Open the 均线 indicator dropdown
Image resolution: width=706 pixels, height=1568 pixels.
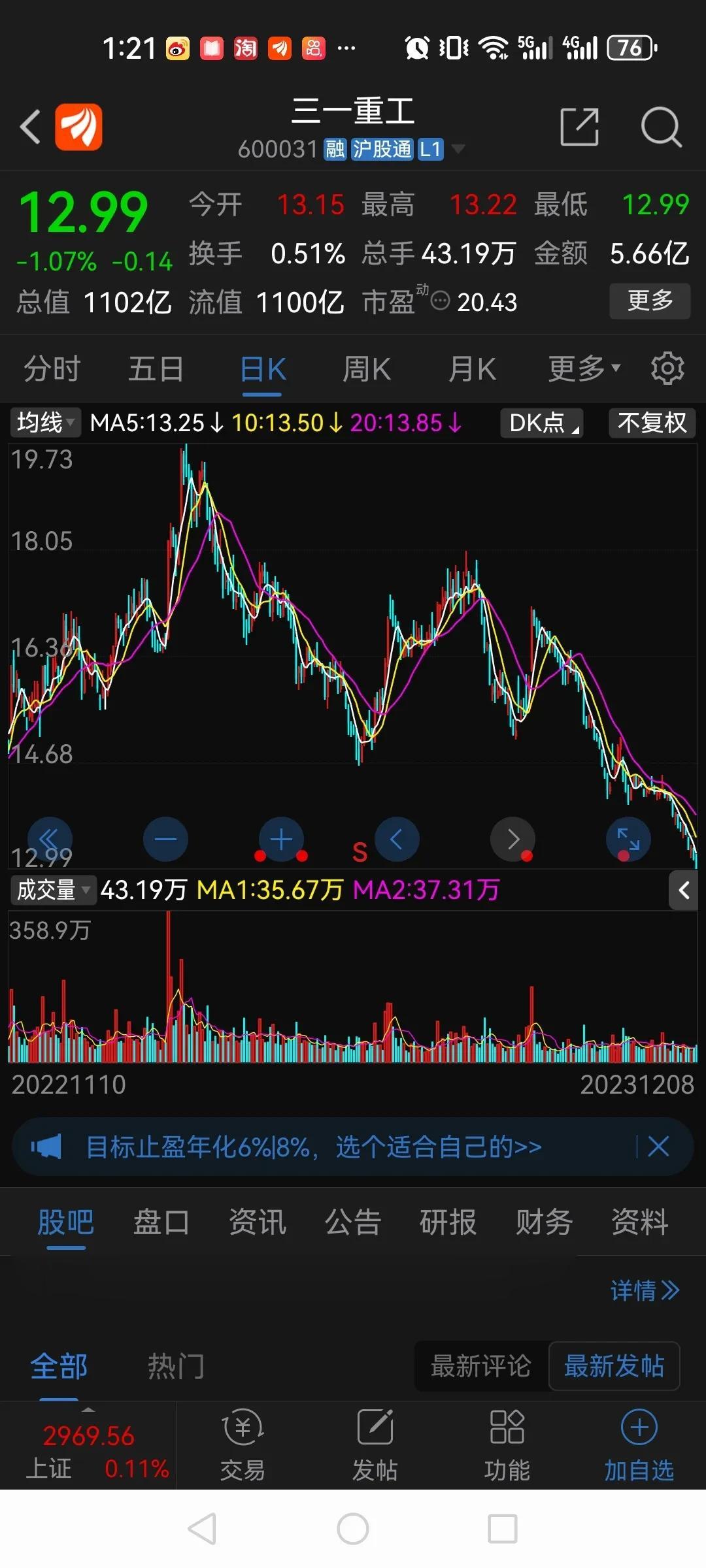pyautogui.click(x=44, y=423)
